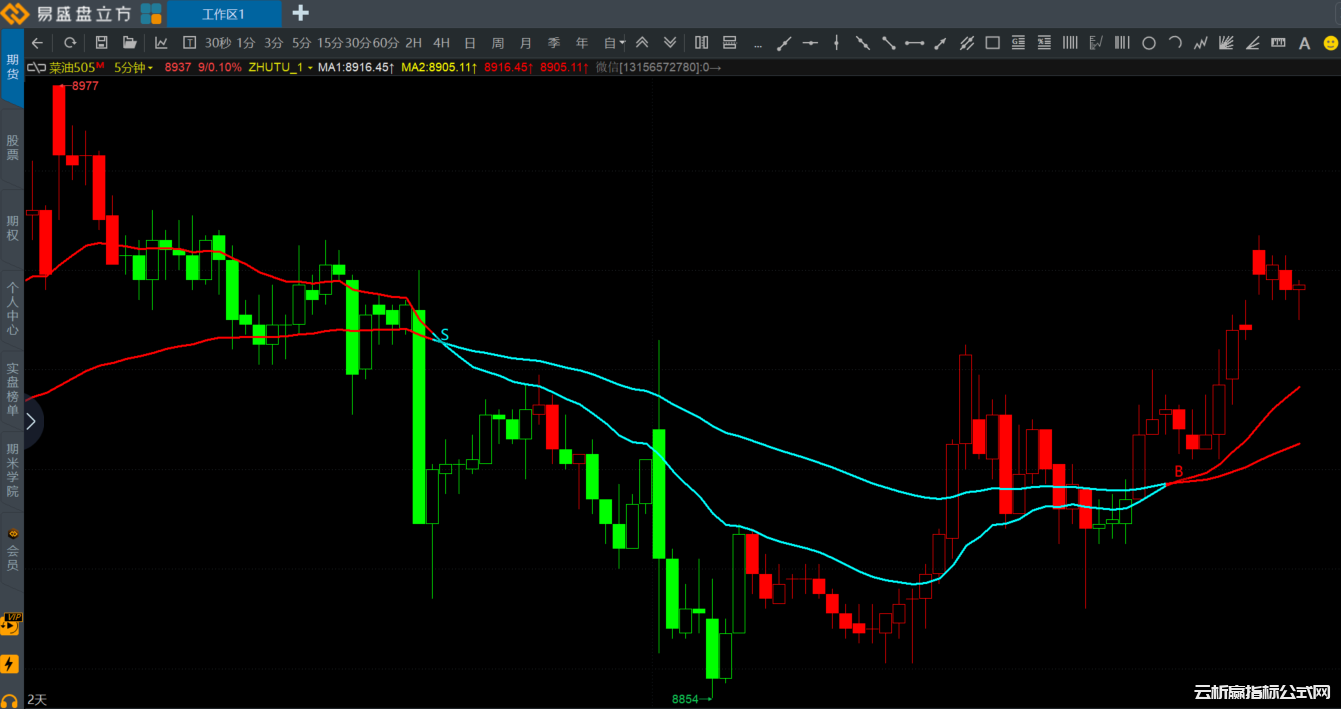Switch chart period to 4H
Viewport: 1341px width, 709px height.
pos(441,43)
